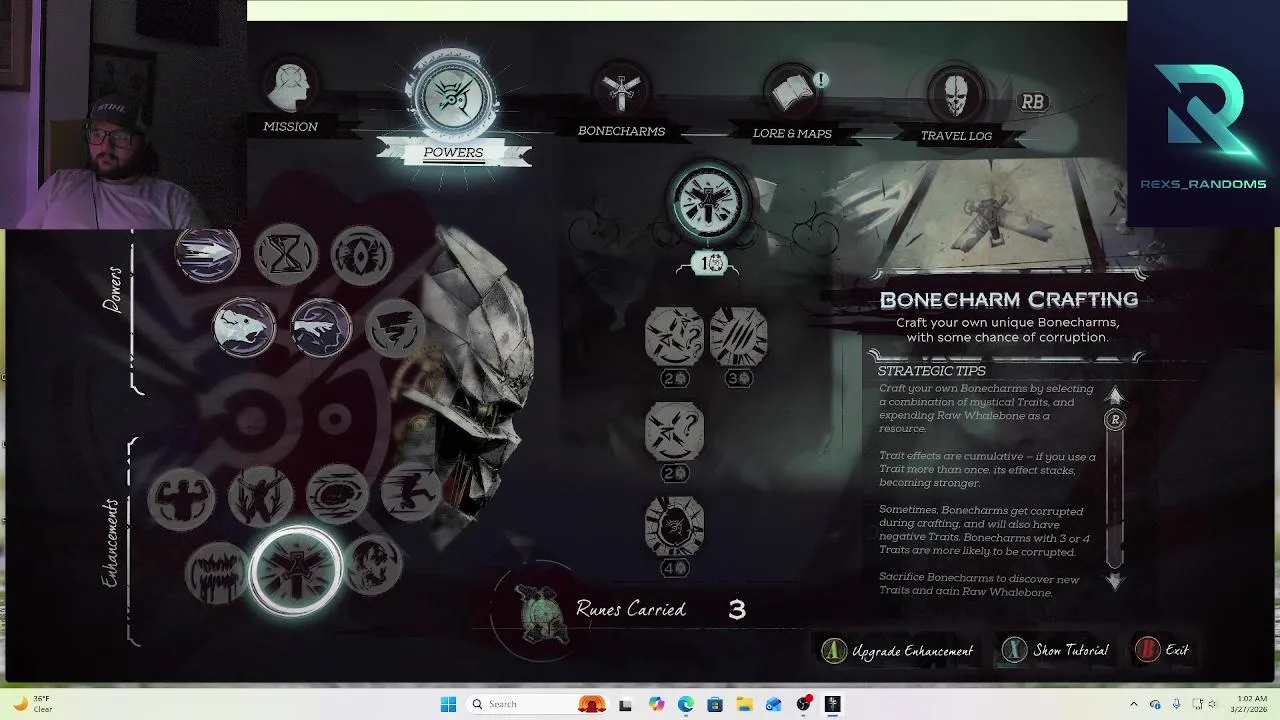The image size is (1280, 720).
Task: Click the Strategic Tips heading
Action: (932, 371)
